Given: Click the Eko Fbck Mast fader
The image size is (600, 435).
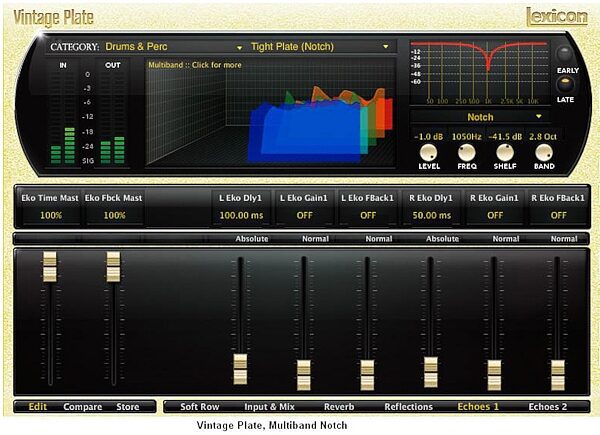Looking at the screenshot, I should pyautogui.click(x=113, y=267).
